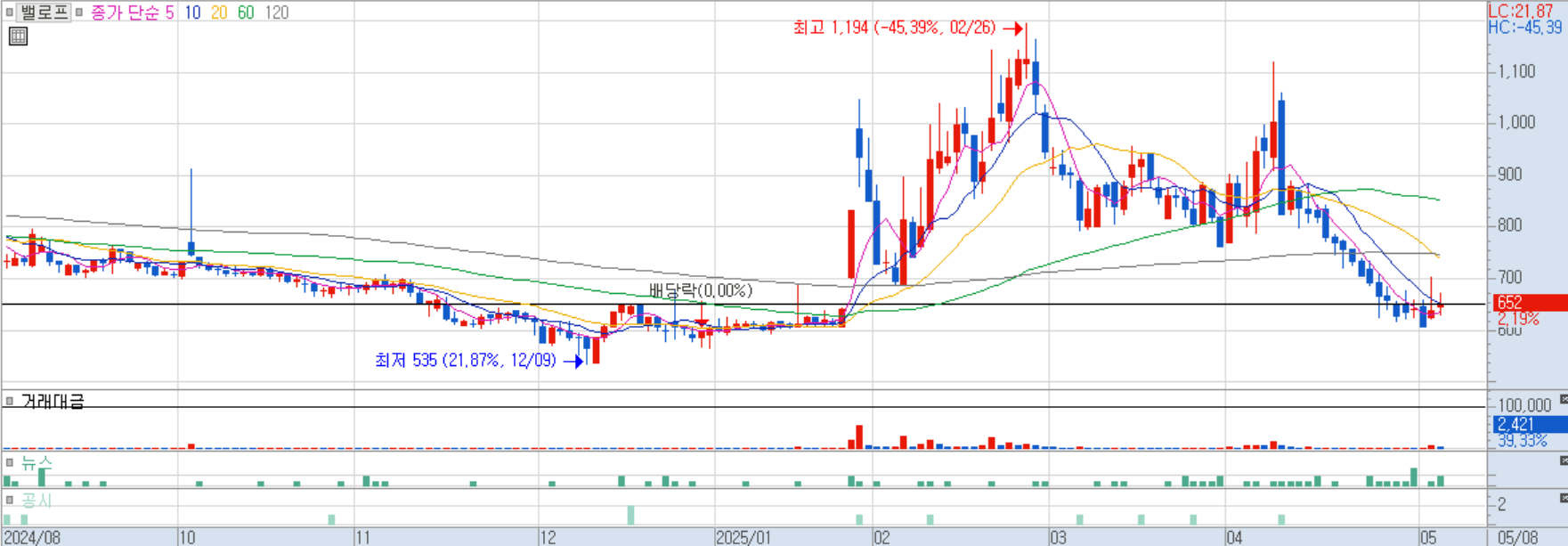1568x546 pixels.
Task: Select the 종가 단순 5 moving average label
Action: tap(132, 12)
